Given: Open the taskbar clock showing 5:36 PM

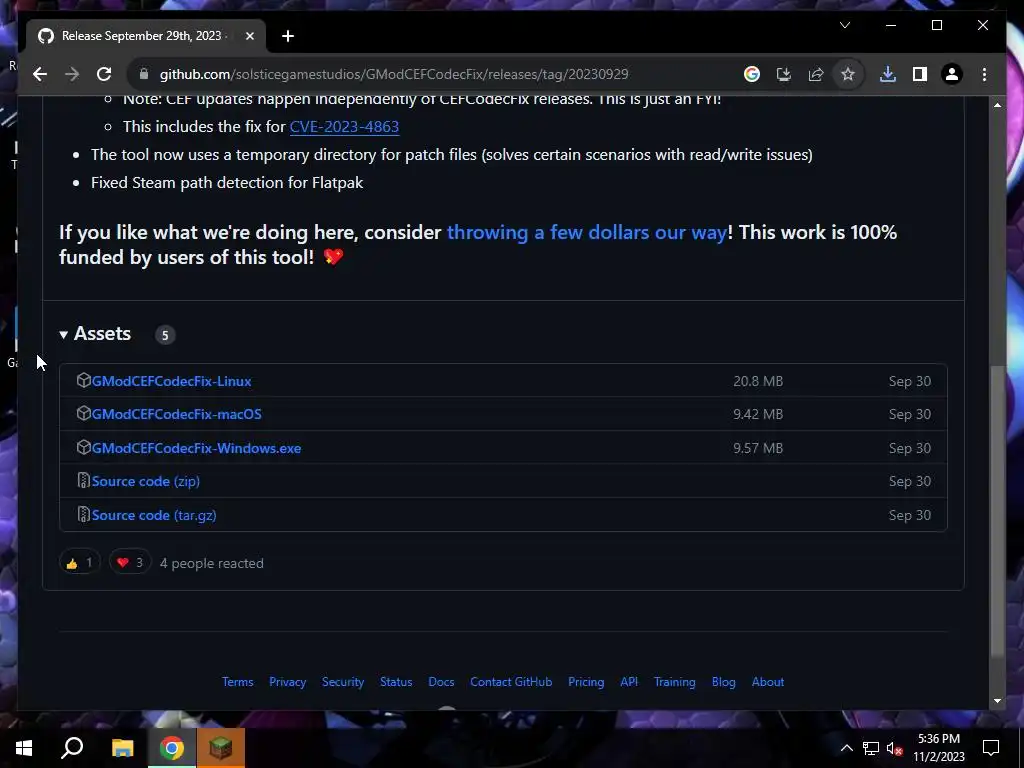Looking at the screenshot, I should (938, 748).
